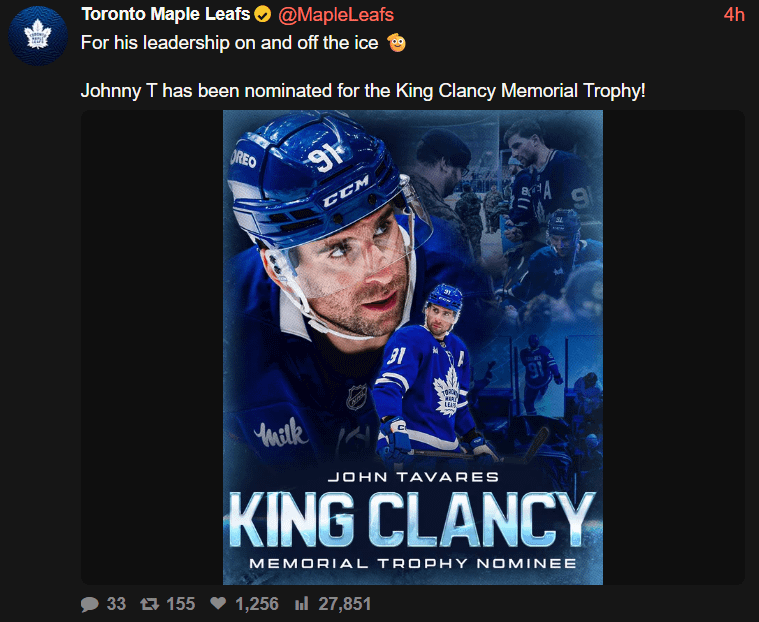Open the King Clancy nominee poster image
Screen dimensions: 759x622
[412, 300]
